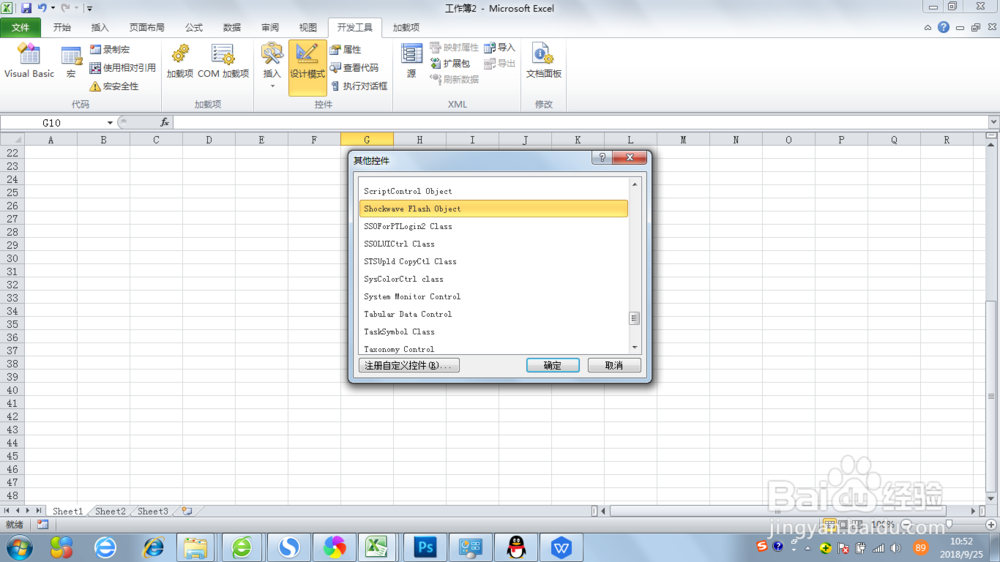The height and width of the screenshot is (562, 1000).
Task: Select Shockwave Flash Object in the list
Action: pos(494,209)
